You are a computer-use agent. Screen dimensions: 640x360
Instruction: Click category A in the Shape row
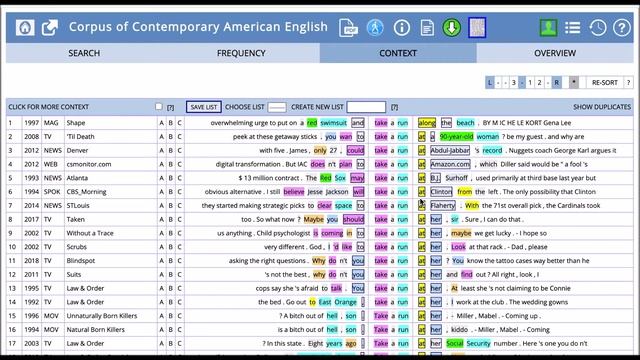click(x=162, y=123)
